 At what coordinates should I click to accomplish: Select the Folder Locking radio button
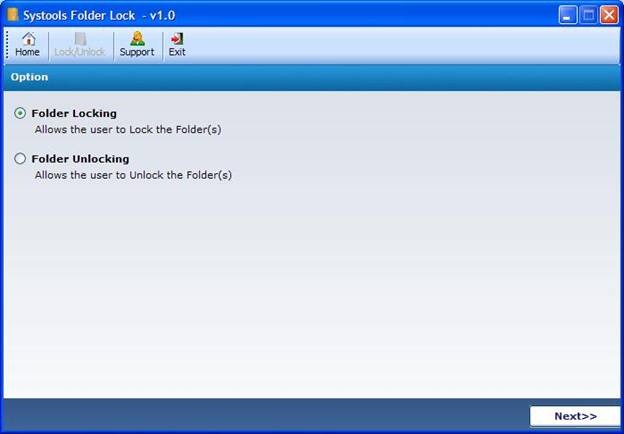tap(20, 113)
